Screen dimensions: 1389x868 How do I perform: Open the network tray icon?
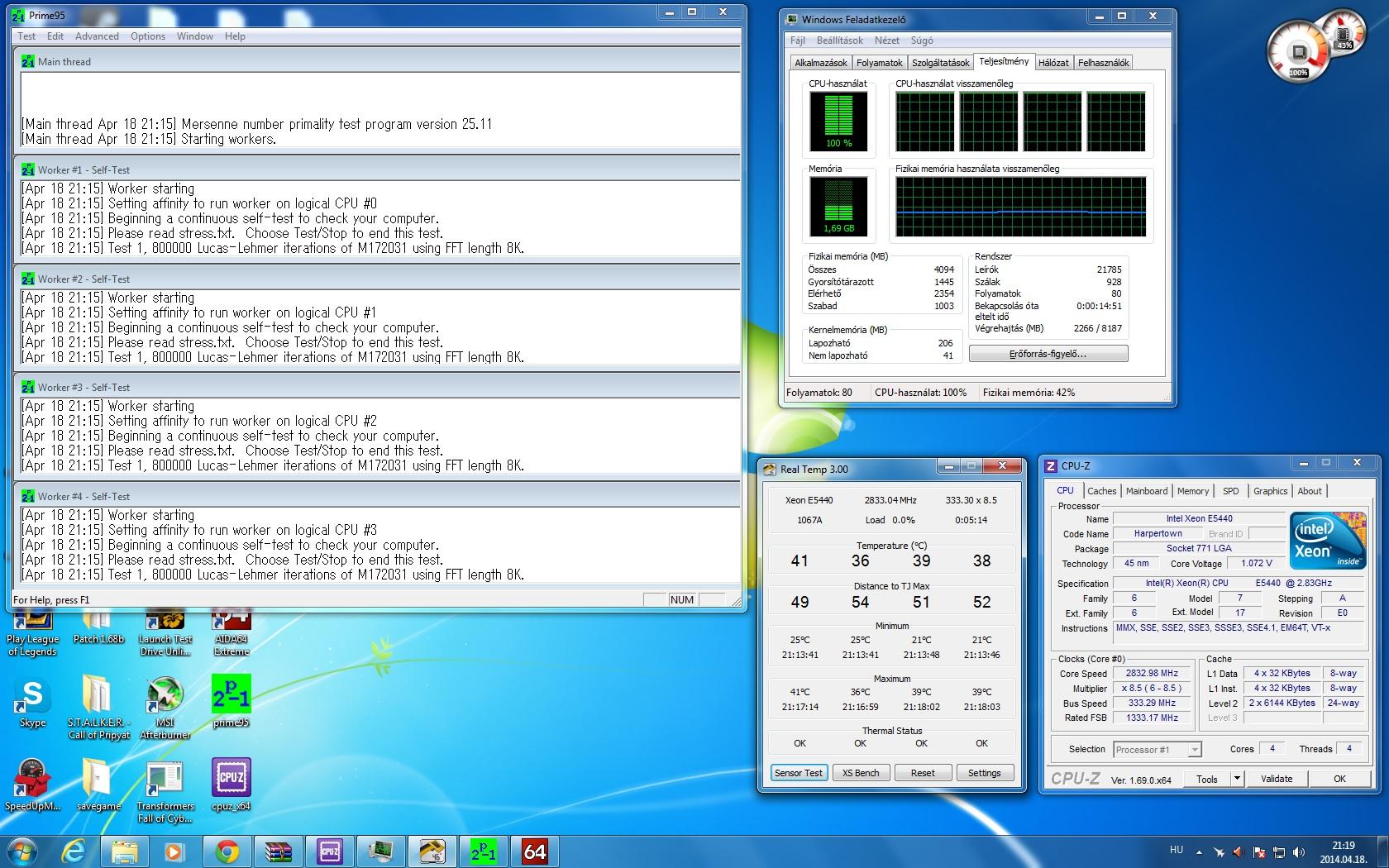click(1279, 852)
